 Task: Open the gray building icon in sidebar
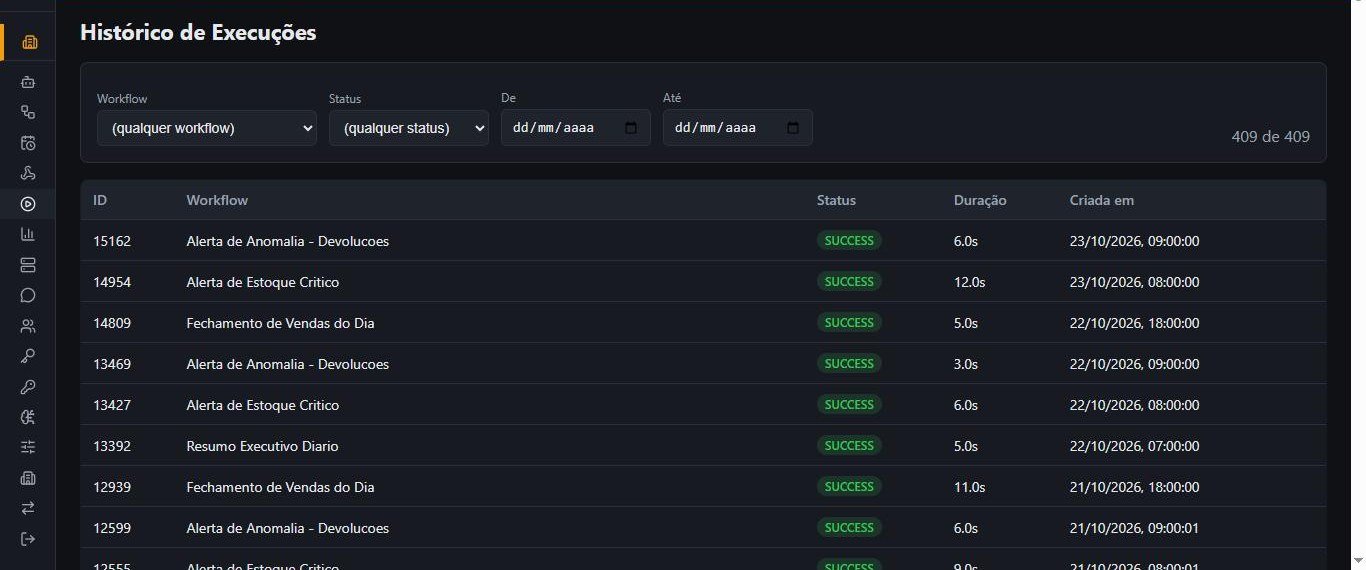pos(28,478)
